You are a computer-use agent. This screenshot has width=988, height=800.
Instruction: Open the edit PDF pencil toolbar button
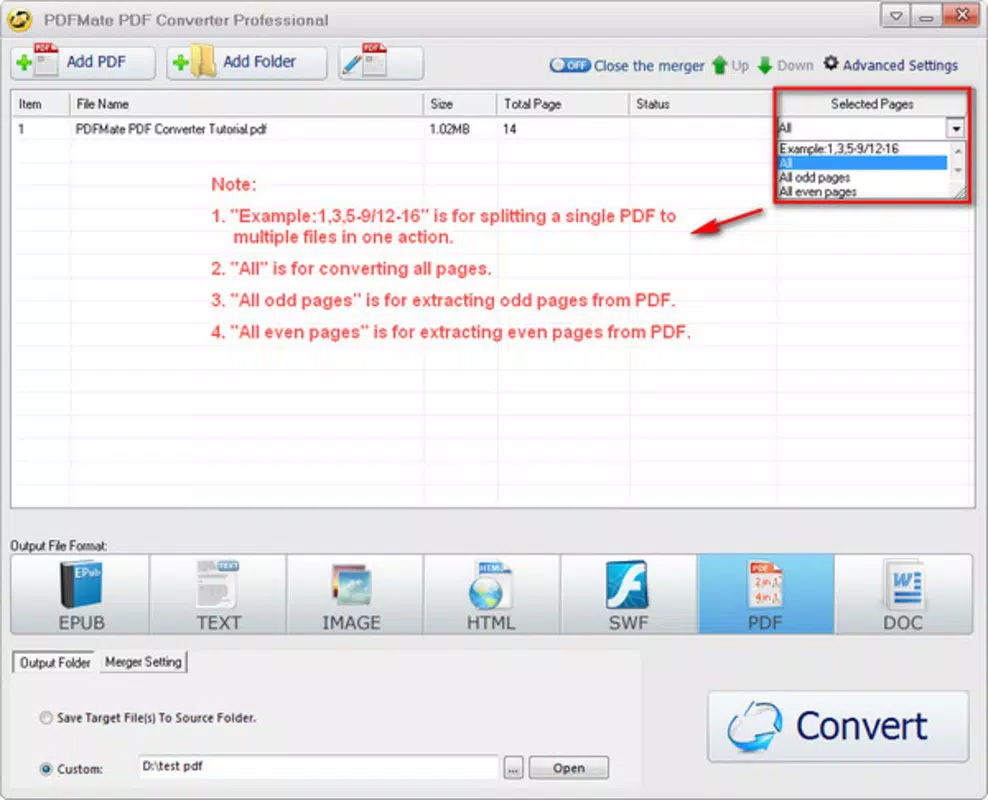(x=381, y=62)
